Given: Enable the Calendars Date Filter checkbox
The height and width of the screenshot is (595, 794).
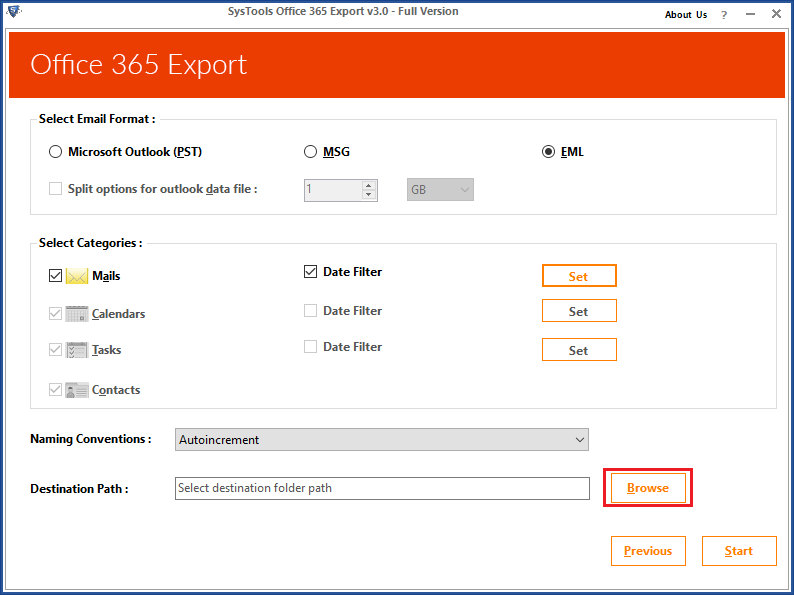Looking at the screenshot, I should pos(310,310).
